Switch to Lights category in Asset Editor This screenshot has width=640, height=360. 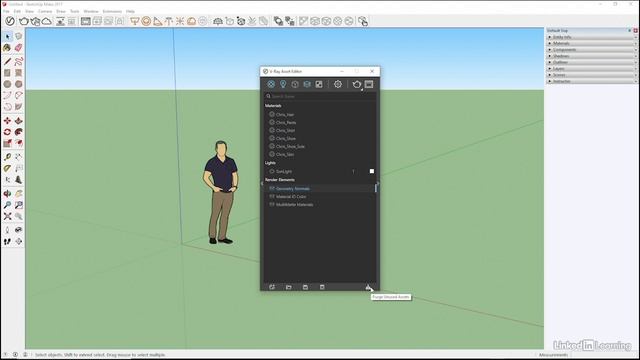[x=283, y=84]
